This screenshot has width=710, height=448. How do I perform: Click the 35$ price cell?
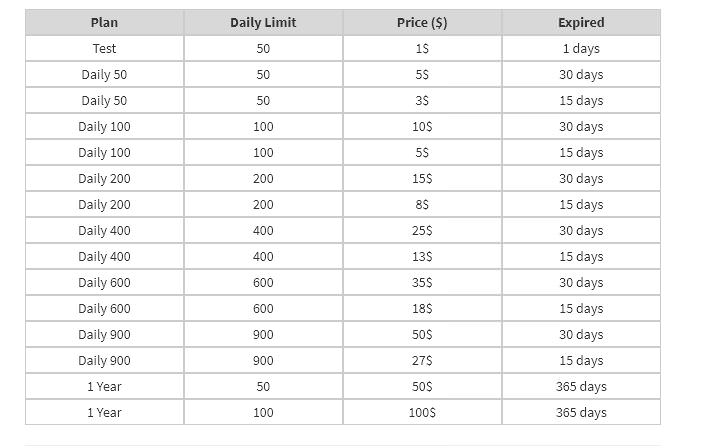tap(422, 283)
